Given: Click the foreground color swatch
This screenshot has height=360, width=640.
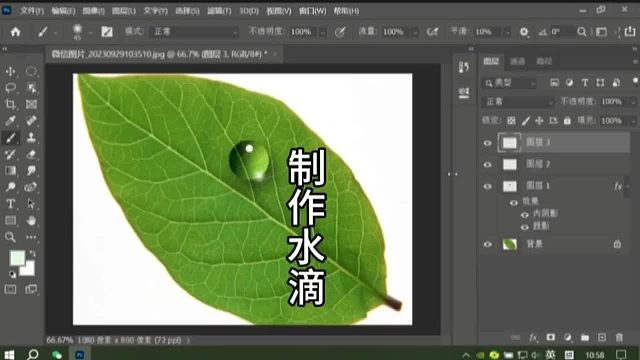Looking at the screenshot, I should click(x=17, y=258).
